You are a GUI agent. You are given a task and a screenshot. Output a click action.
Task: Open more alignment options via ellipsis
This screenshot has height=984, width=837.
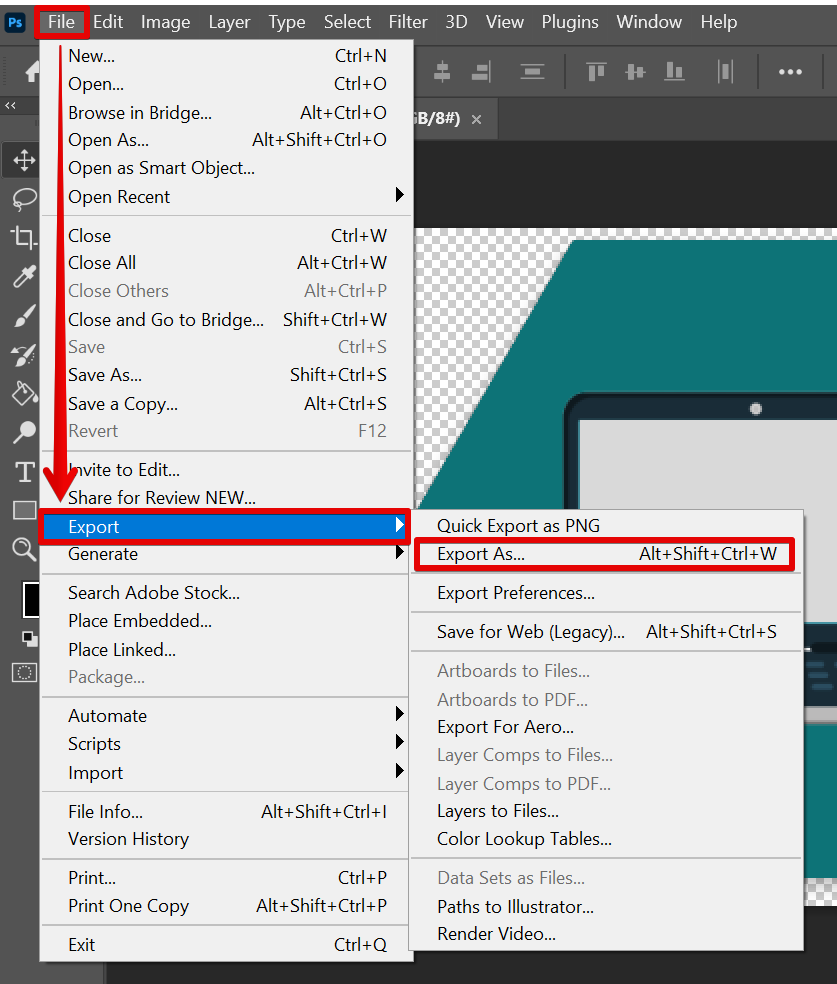[791, 71]
